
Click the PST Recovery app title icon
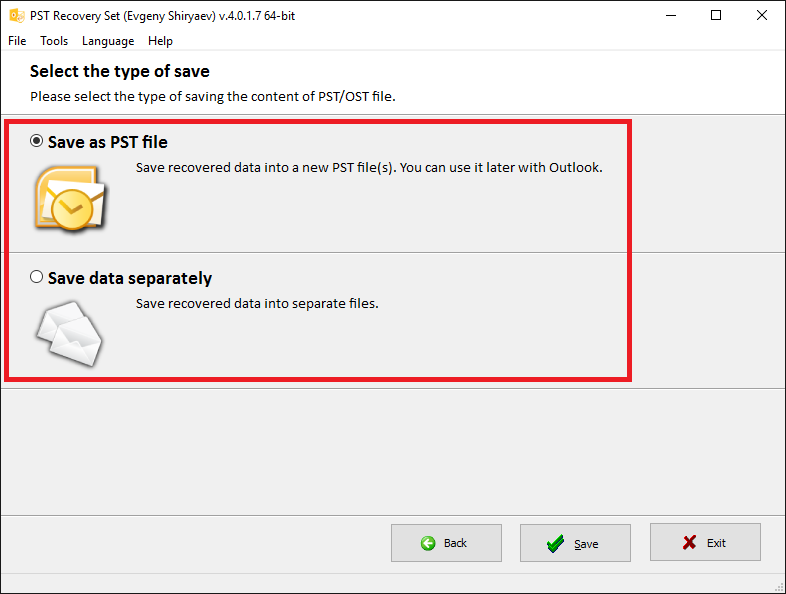click(x=17, y=16)
